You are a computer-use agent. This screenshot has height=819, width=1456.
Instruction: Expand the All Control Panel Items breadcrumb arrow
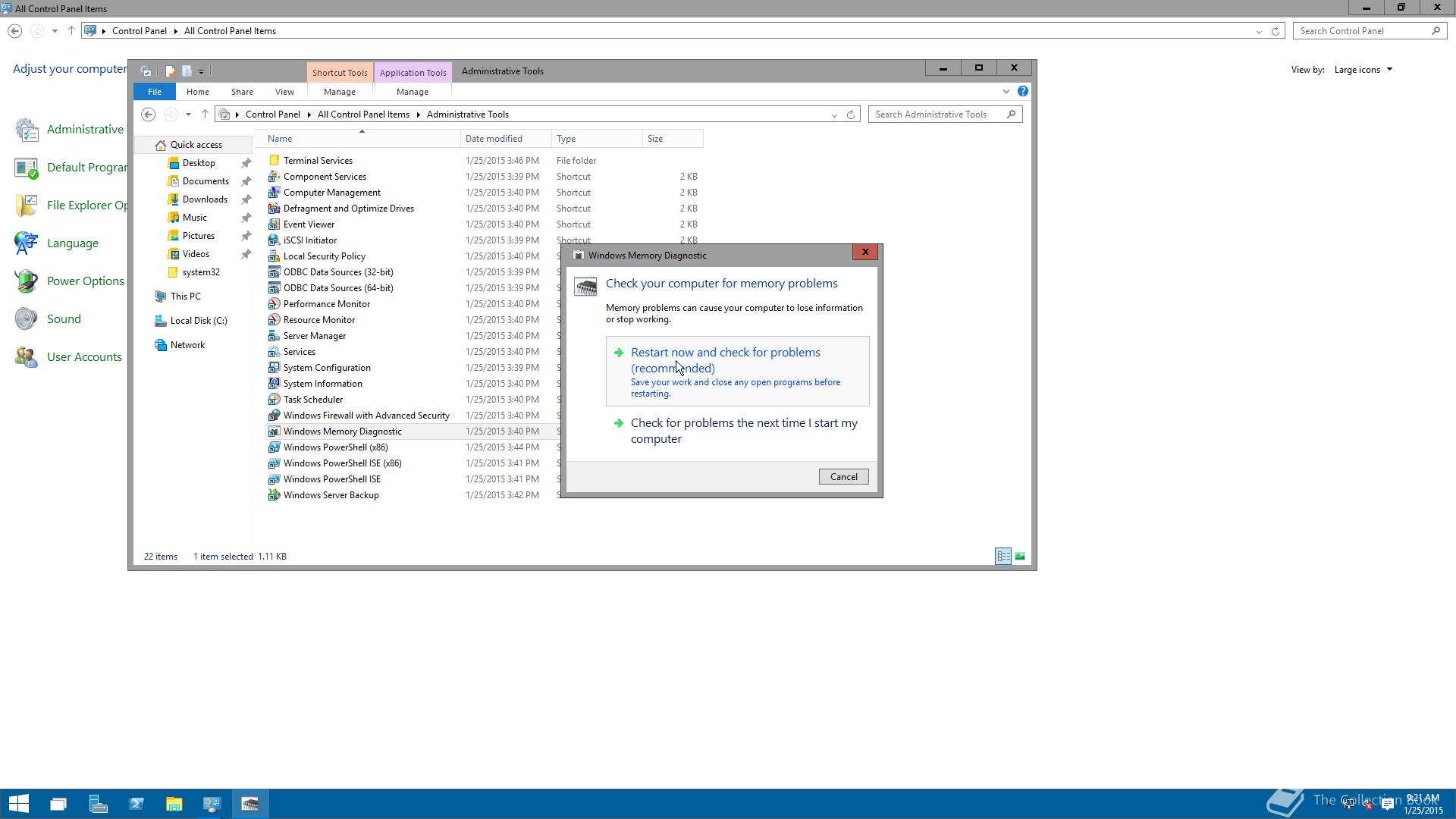pos(418,115)
